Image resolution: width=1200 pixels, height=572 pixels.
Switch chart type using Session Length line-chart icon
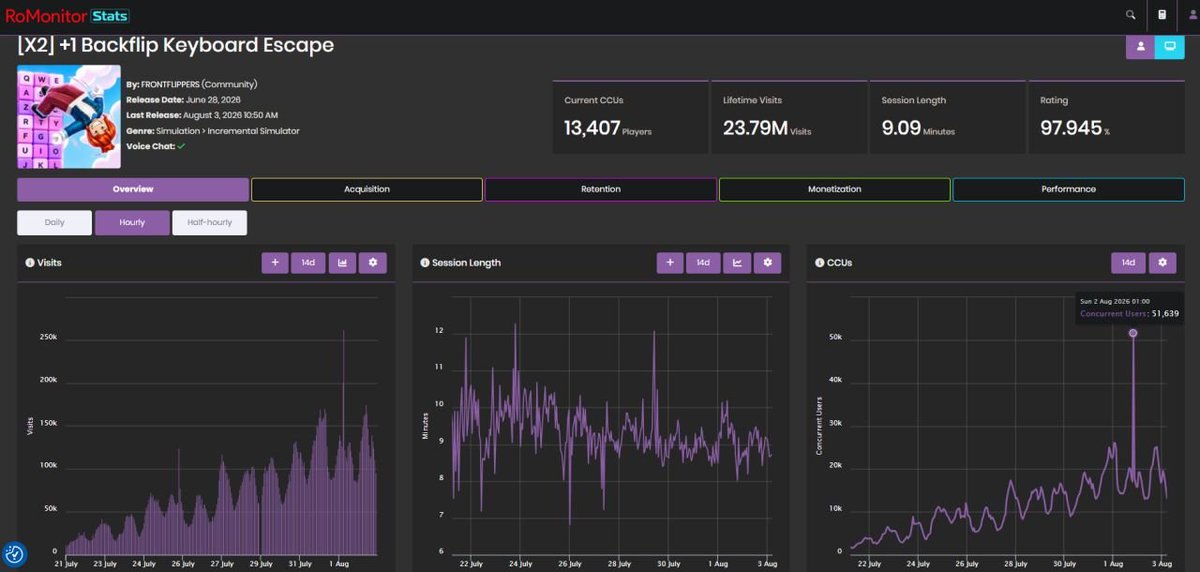click(x=737, y=262)
